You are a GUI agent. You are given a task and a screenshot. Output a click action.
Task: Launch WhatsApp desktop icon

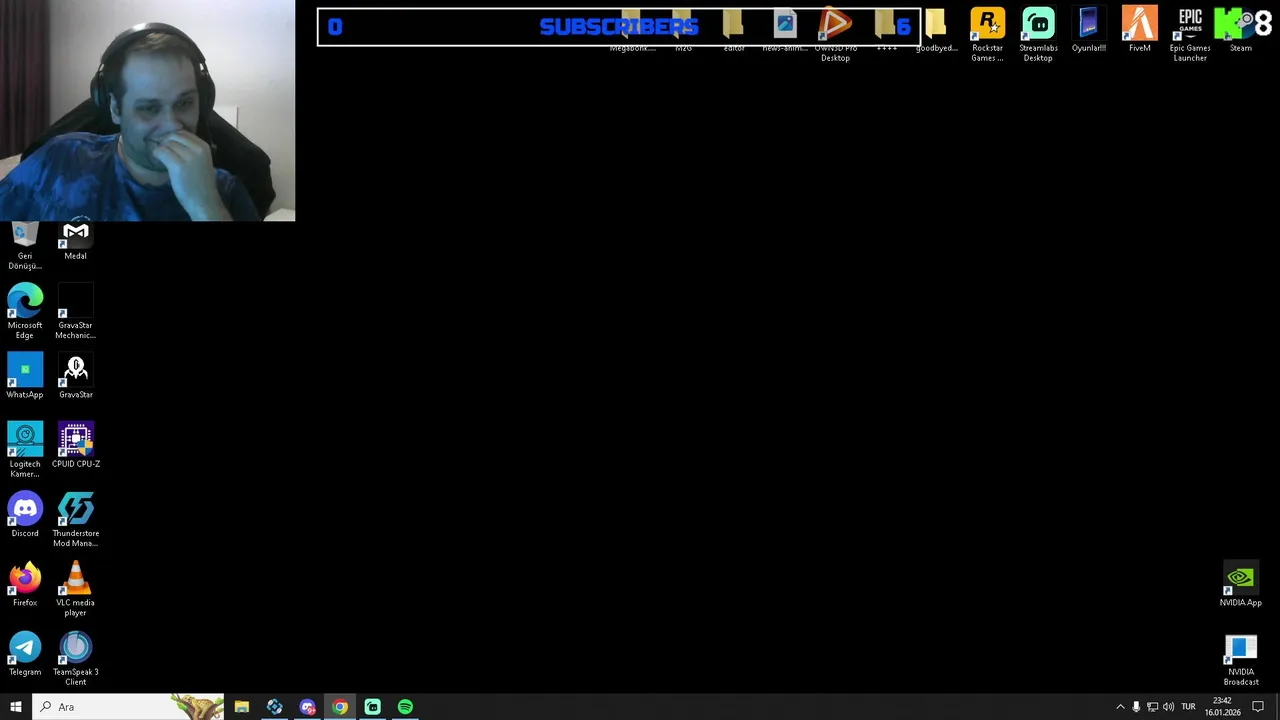click(25, 375)
